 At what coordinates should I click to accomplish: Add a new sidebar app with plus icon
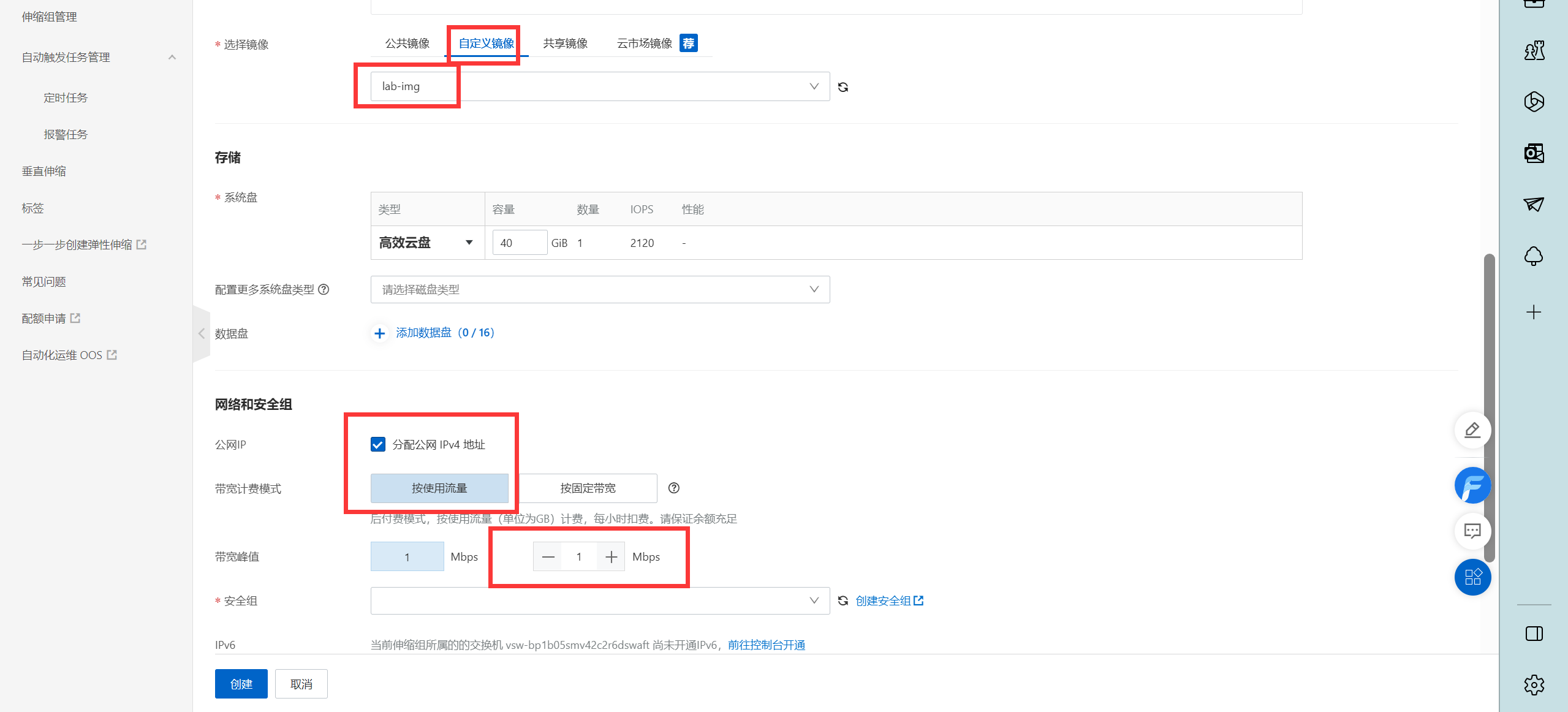(x=1534, y=312)
